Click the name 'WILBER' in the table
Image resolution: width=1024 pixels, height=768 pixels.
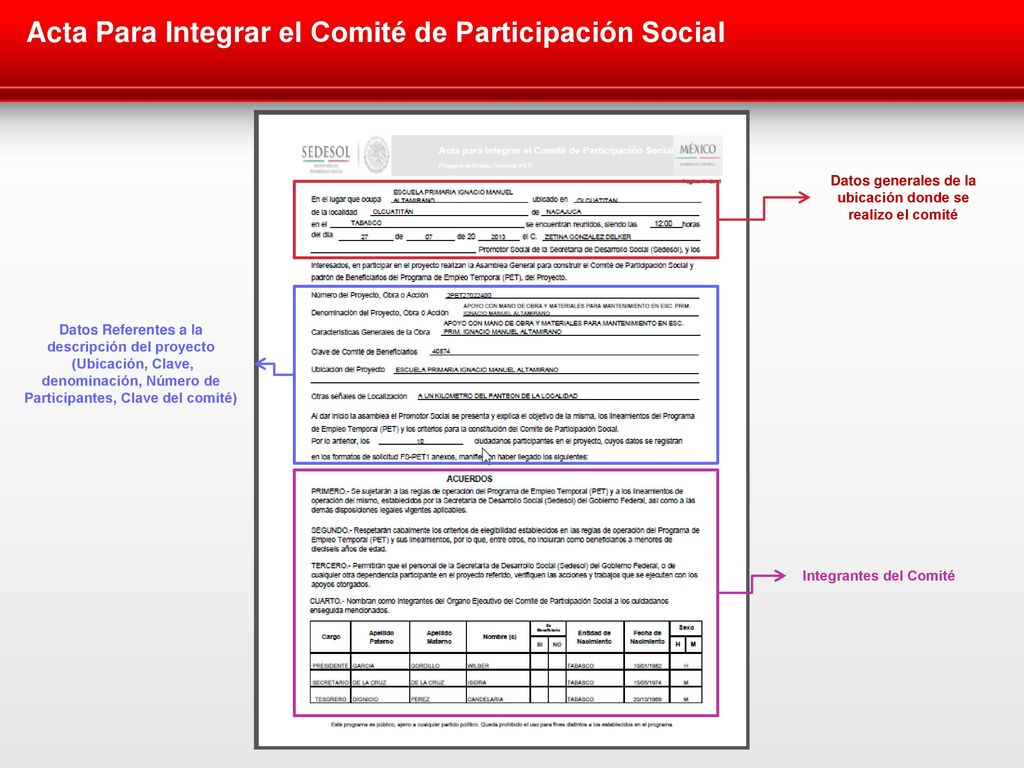pos(479,665)
